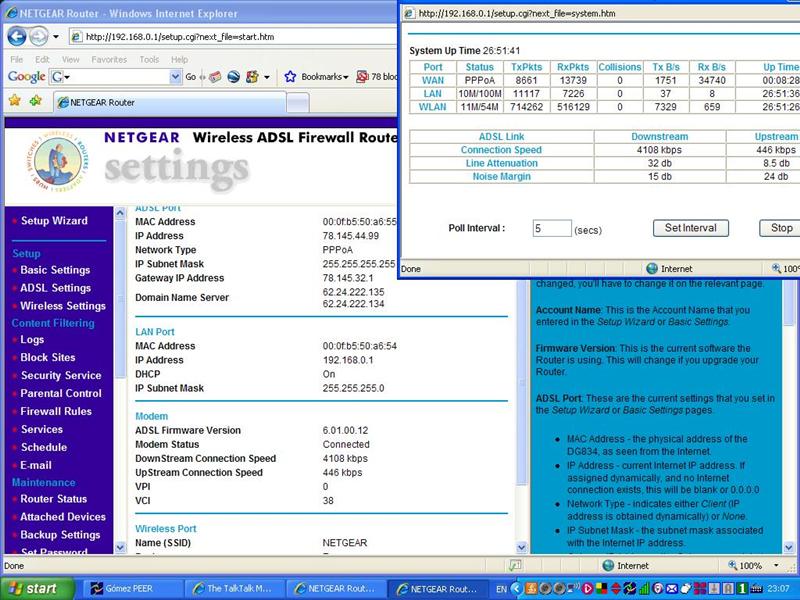This screenshot has height=600, width=800.
Task: Click the pink play-button tray icon
Action: [587, 588]
